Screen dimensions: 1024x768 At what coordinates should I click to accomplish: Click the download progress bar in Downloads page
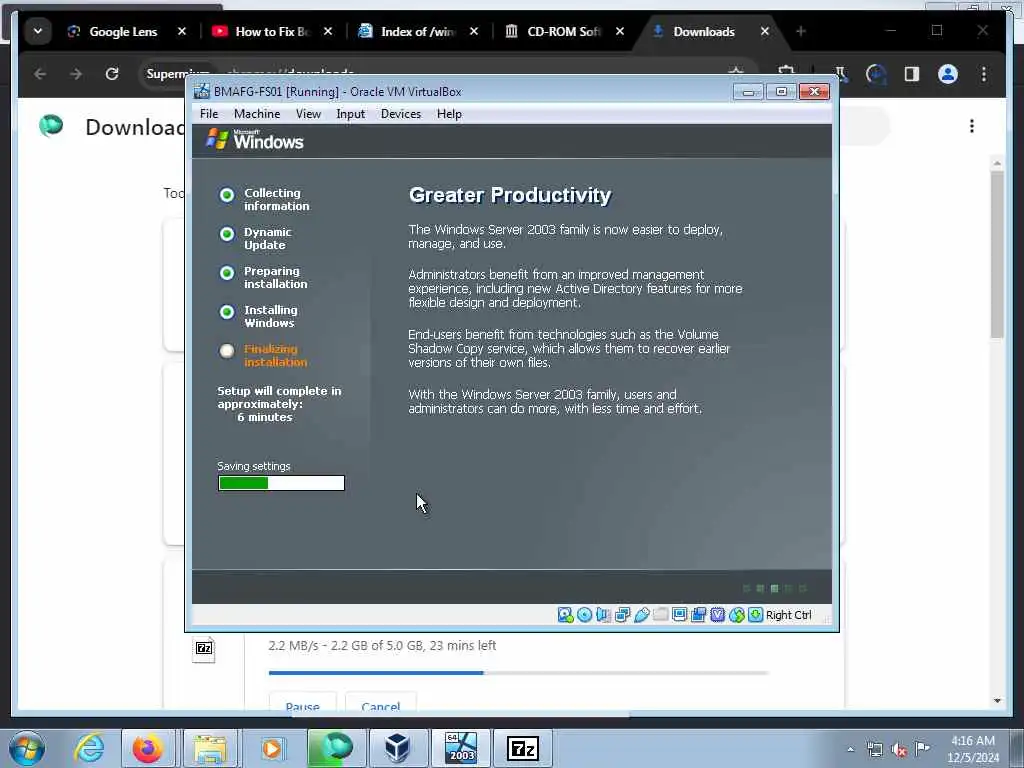click(x=519, y=673)
